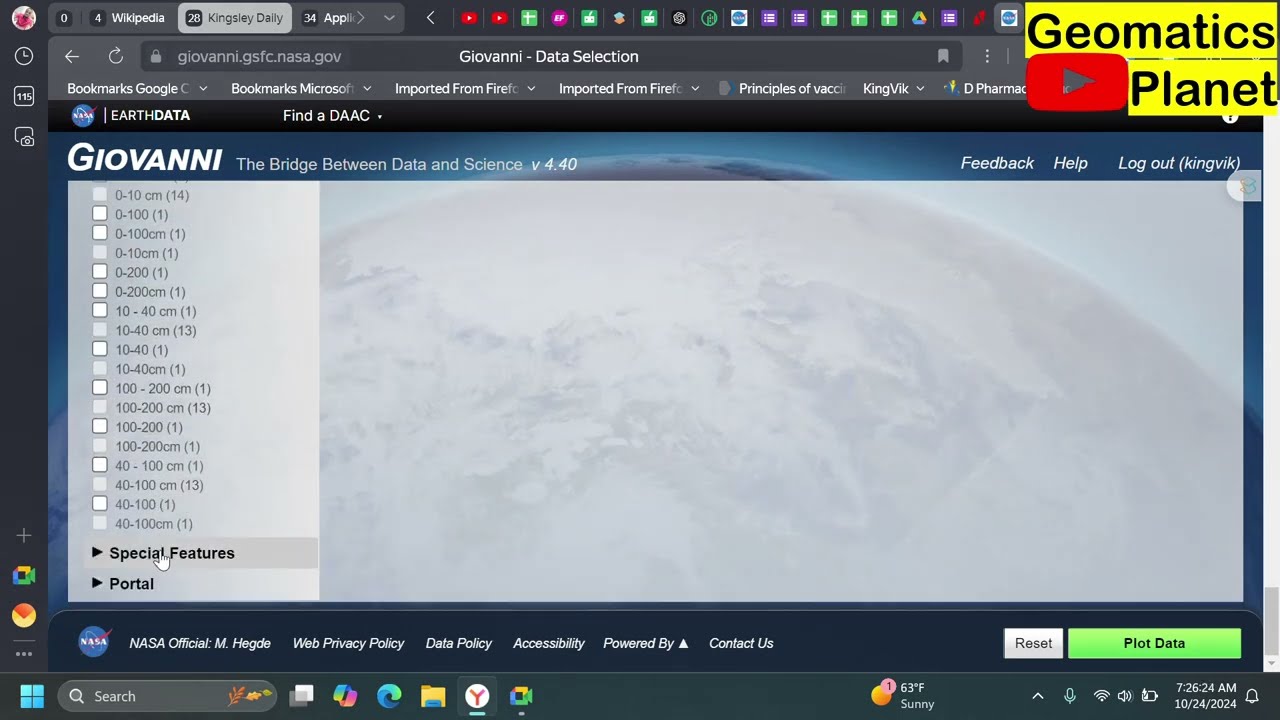Viewport: 1280px width, 720px height.
Task: Open Principles of vaccine bookmark
Action: 783,88
